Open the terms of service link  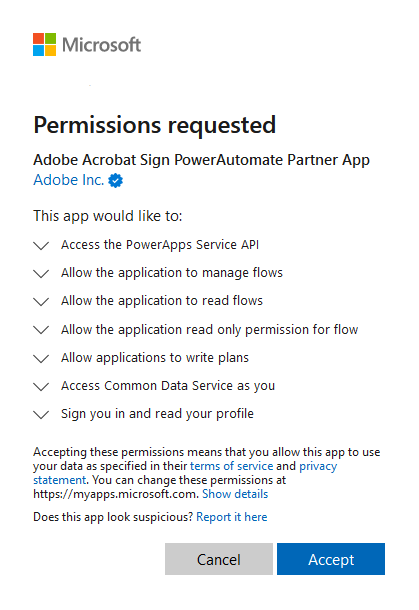pos(231,466)
